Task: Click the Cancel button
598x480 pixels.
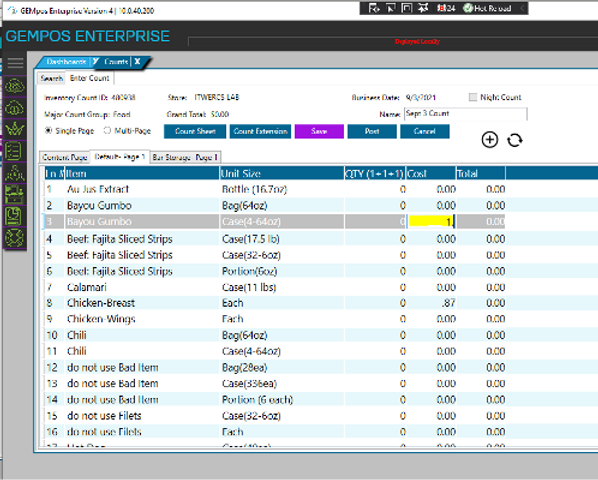Action: (x=424, y=131)
